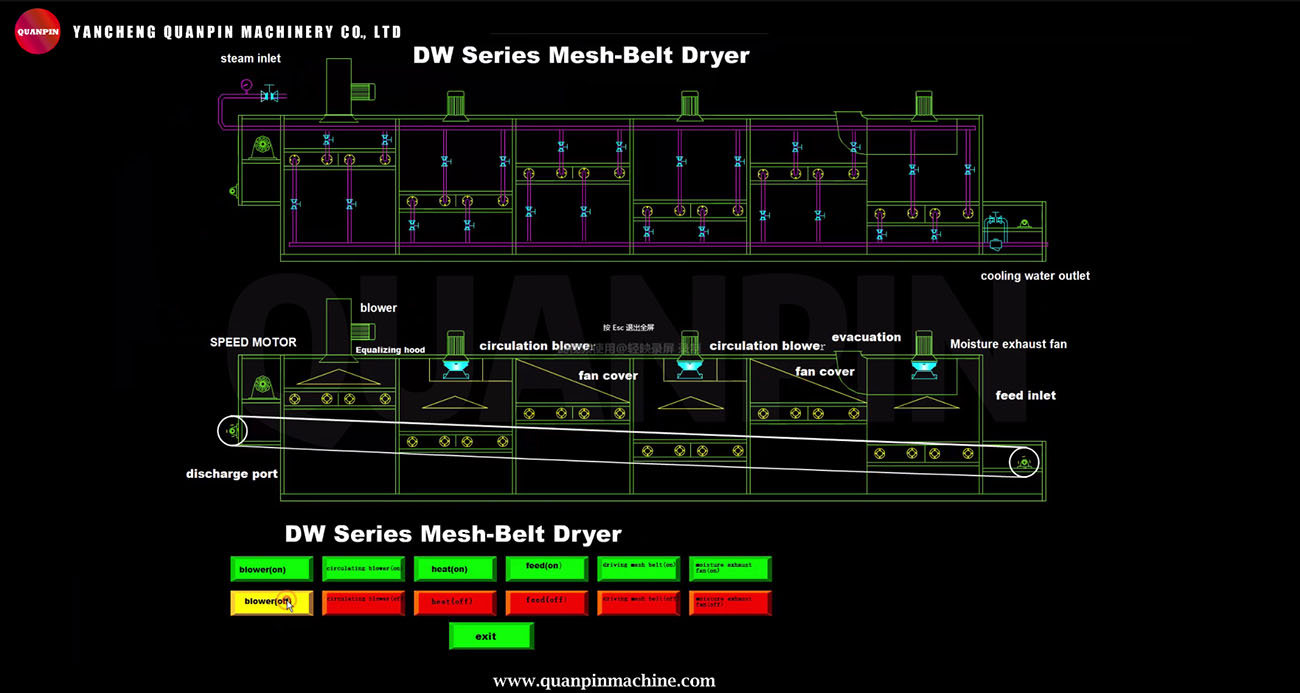Turn on the blower with blower(on)
This screenshot has height=693, width=1300.
[x=271, y=569]
